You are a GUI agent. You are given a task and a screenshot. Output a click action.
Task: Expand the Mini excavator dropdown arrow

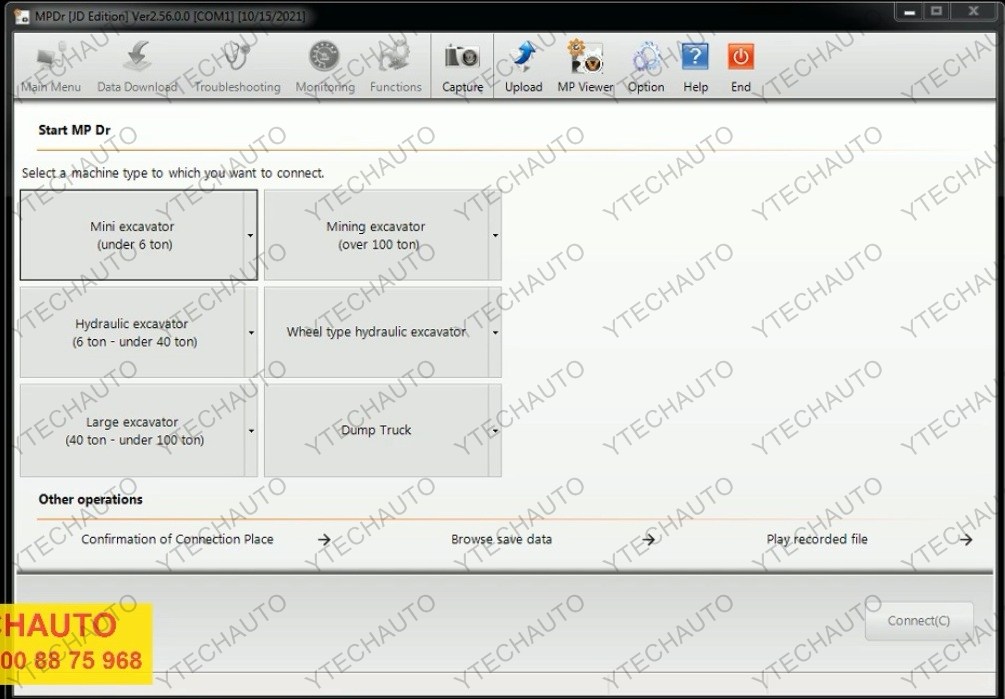point(250,236)
